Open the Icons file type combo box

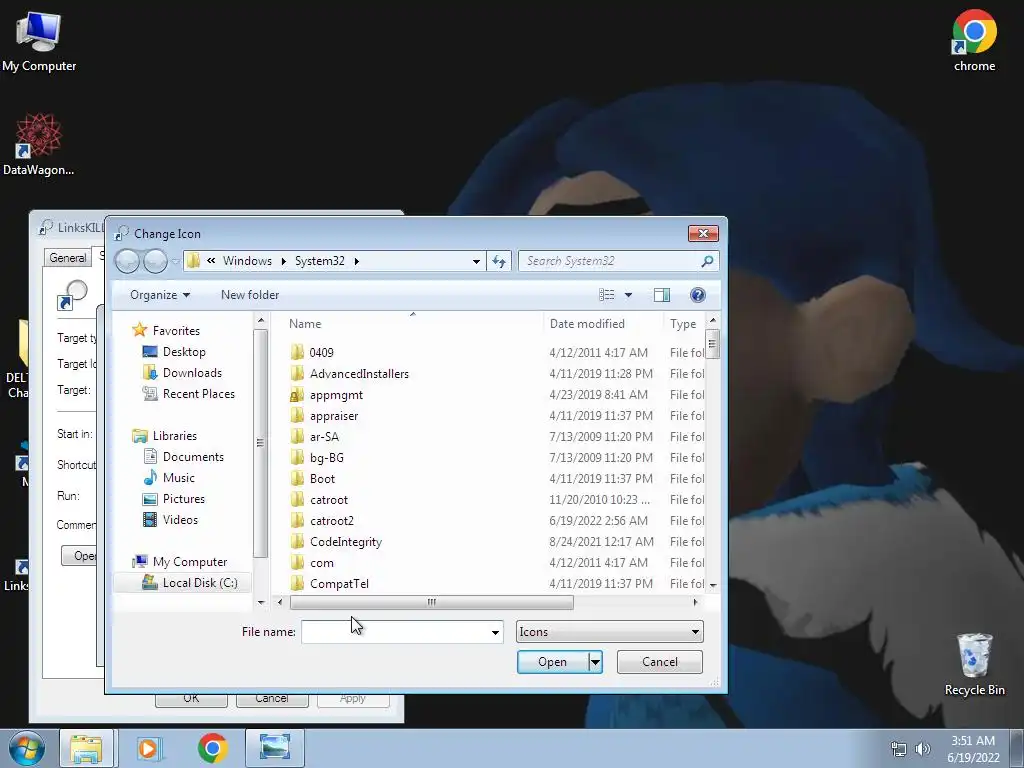click(x=609, y=632)
